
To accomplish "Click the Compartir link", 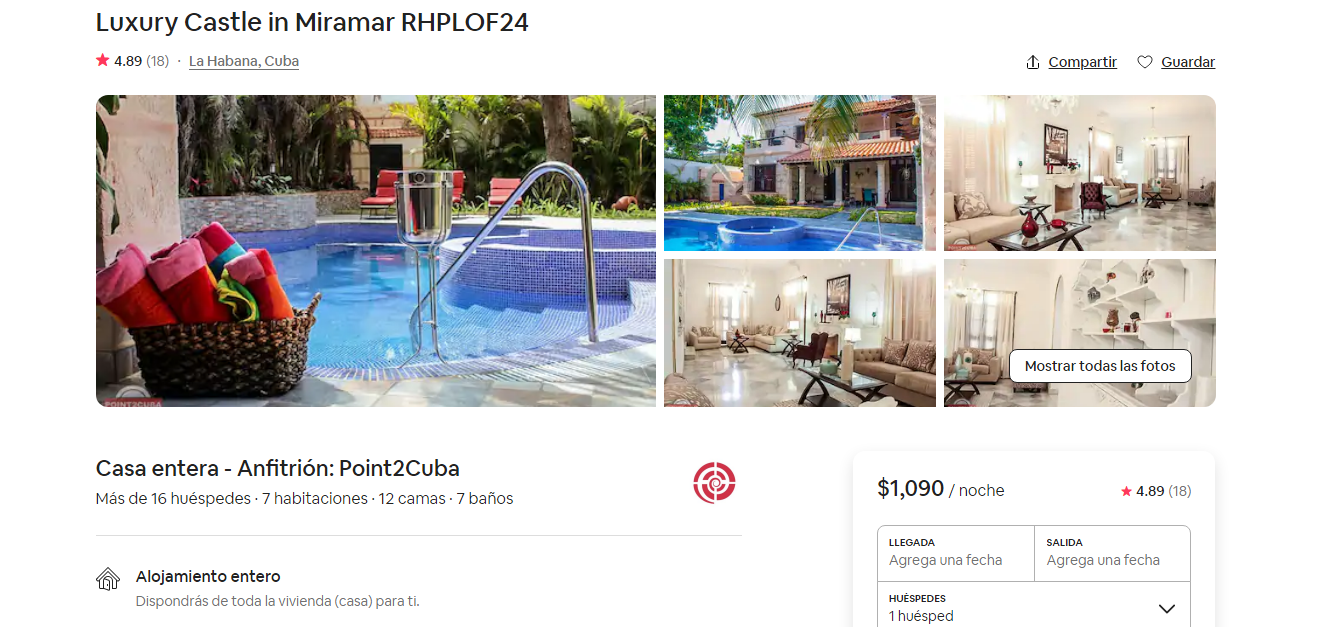I will click(1082, 62).
